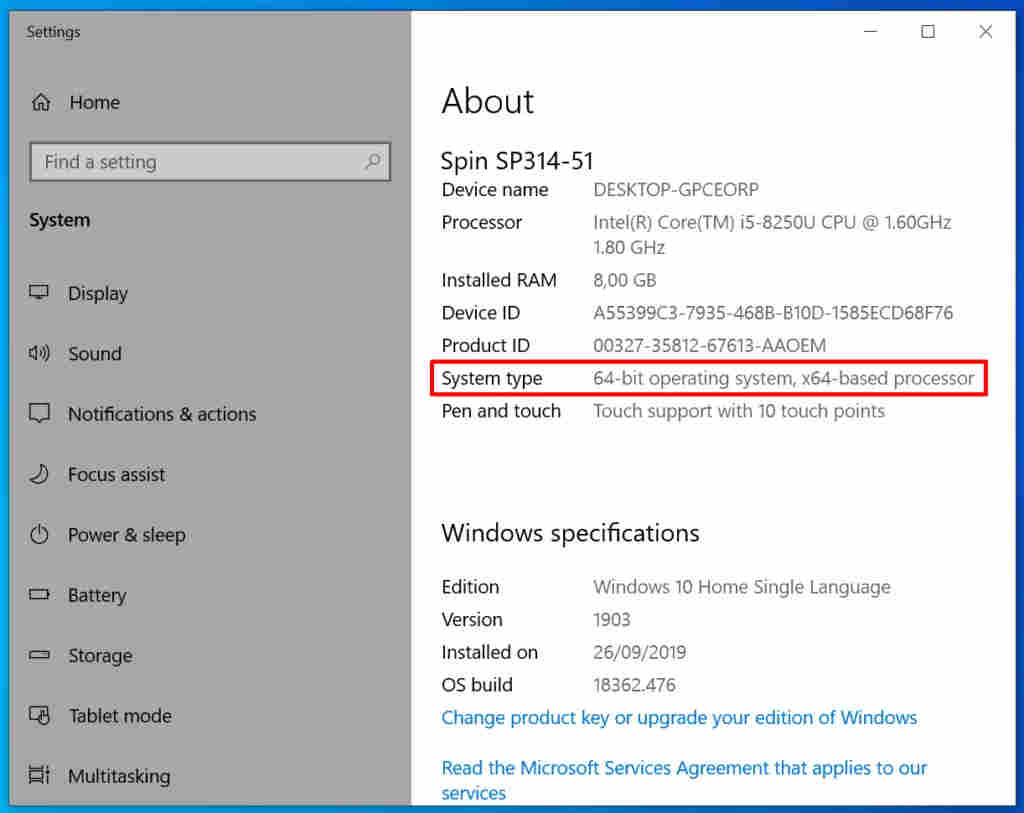
Task: Click the System category heading in sidebar
Action: tap(59, 220)
